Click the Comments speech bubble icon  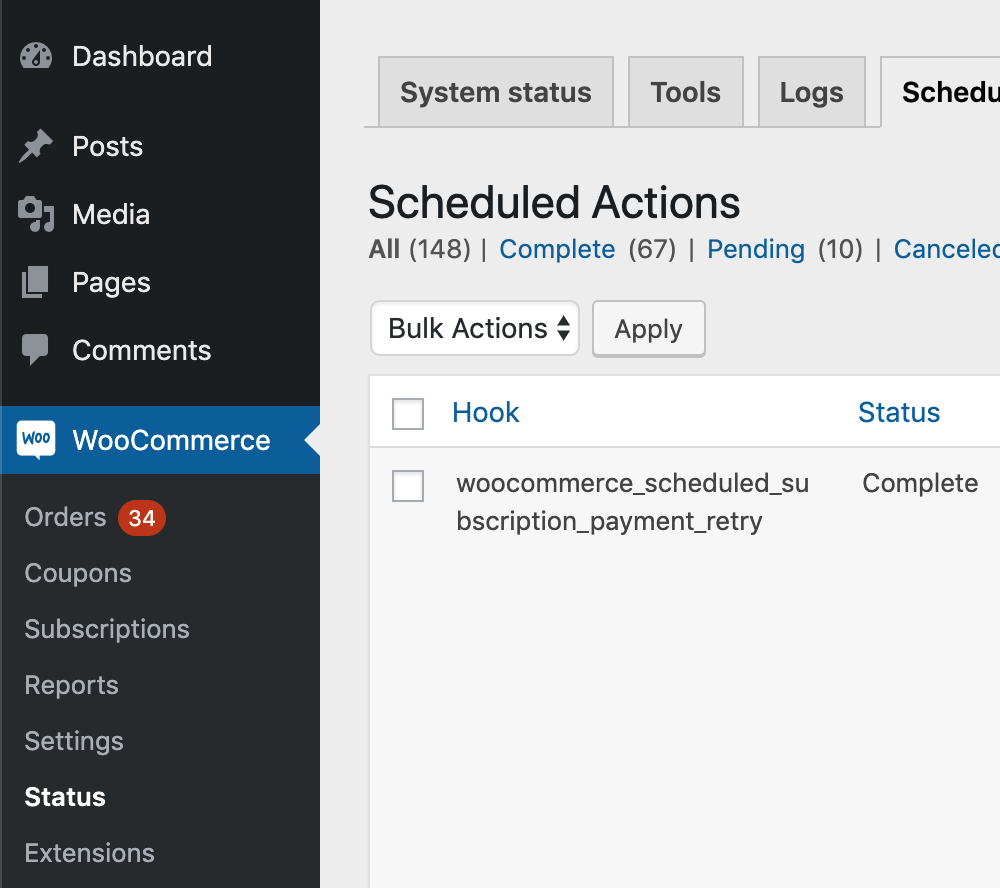click(x=36, y=350)
